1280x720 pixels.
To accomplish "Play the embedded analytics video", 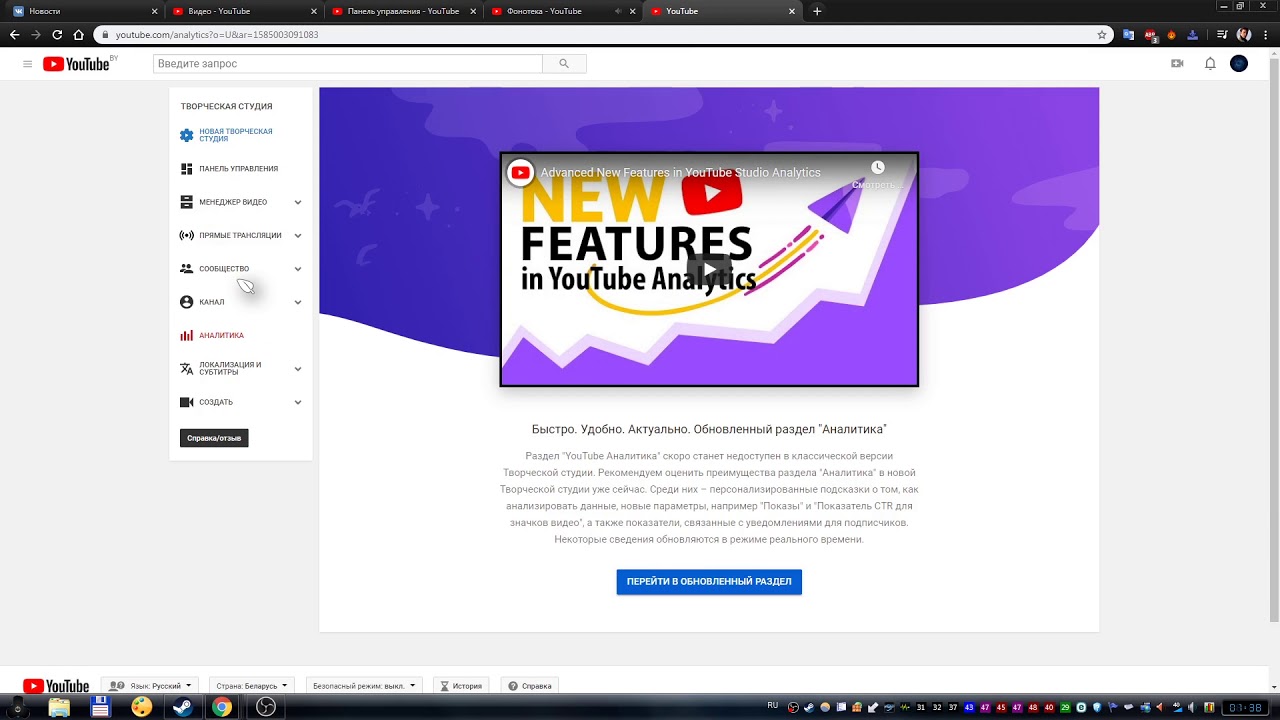I will pos(709,270).
